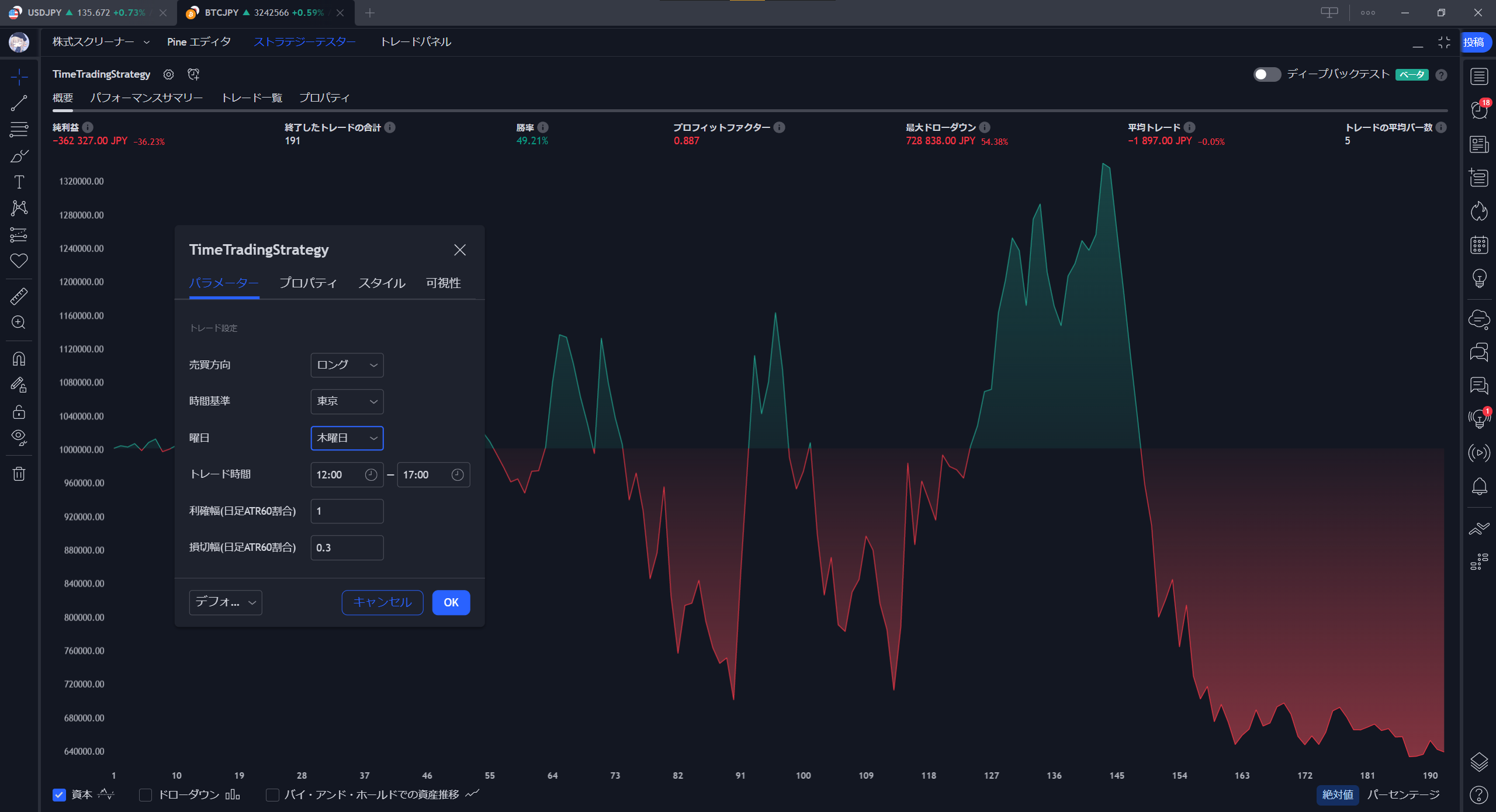Open the トレード一覧 tab
Image resolution: width=1496 pixels, height=812 pixels.
click(x=251, y=98)
